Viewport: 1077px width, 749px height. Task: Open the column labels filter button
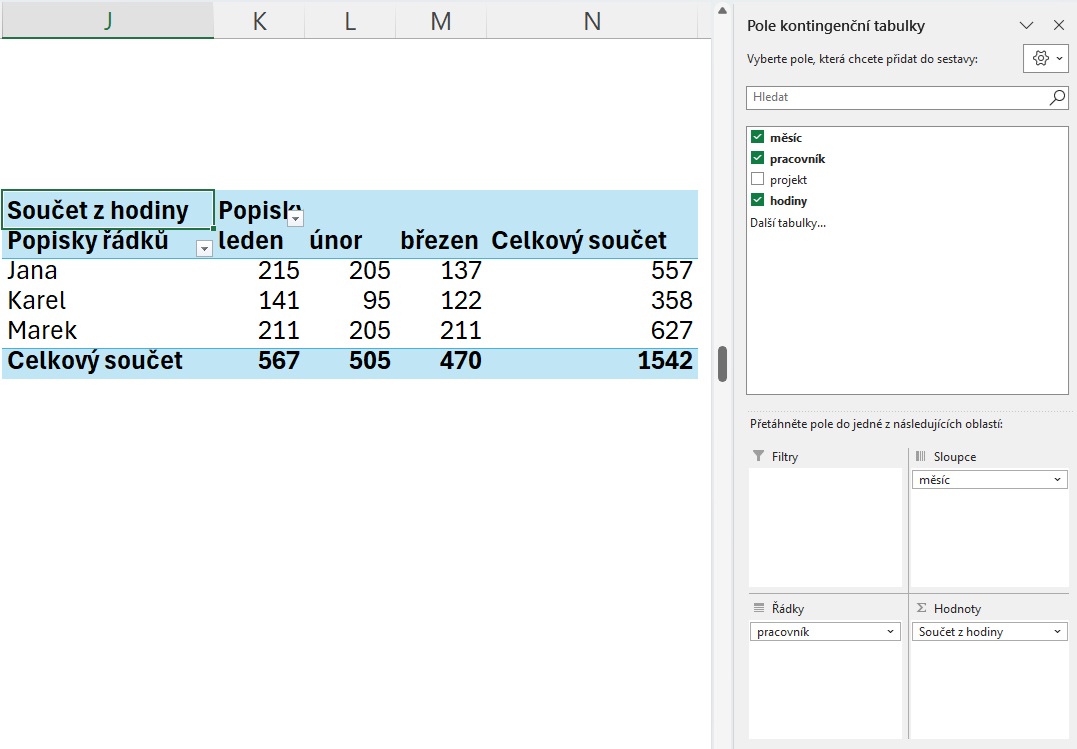pos(295,218)
